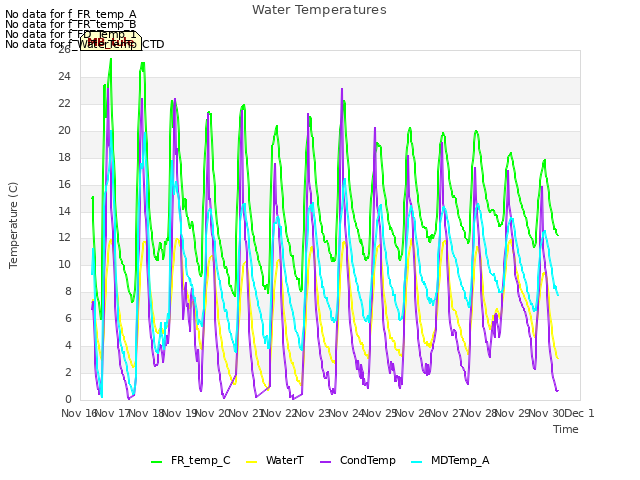The width and height of the screenshot is (640, 480).
Task: Click the 'No data for f_FR_temp_A' message
Action: (71, 15)
